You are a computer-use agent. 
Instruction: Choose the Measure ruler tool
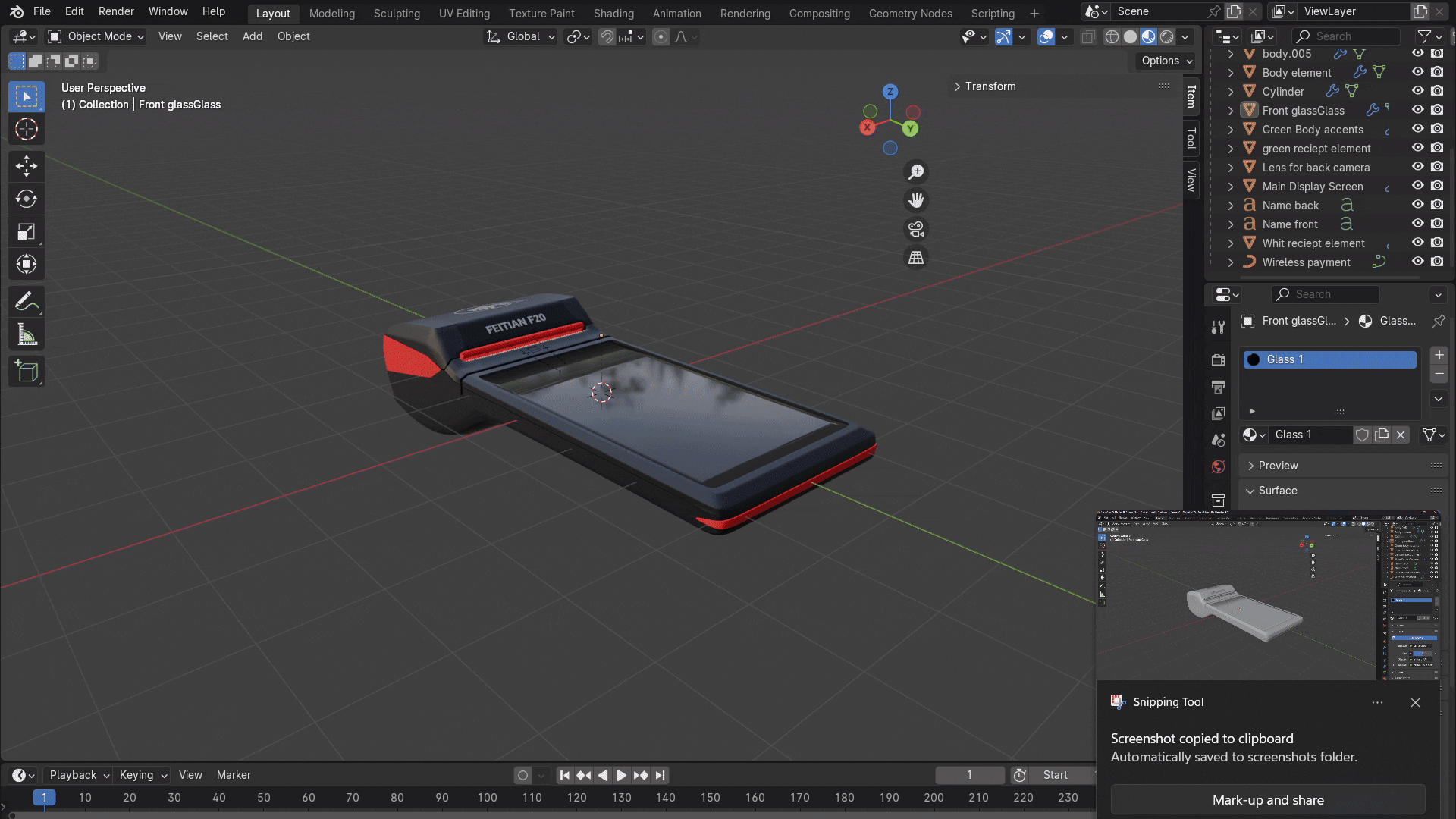coord(27,335)
